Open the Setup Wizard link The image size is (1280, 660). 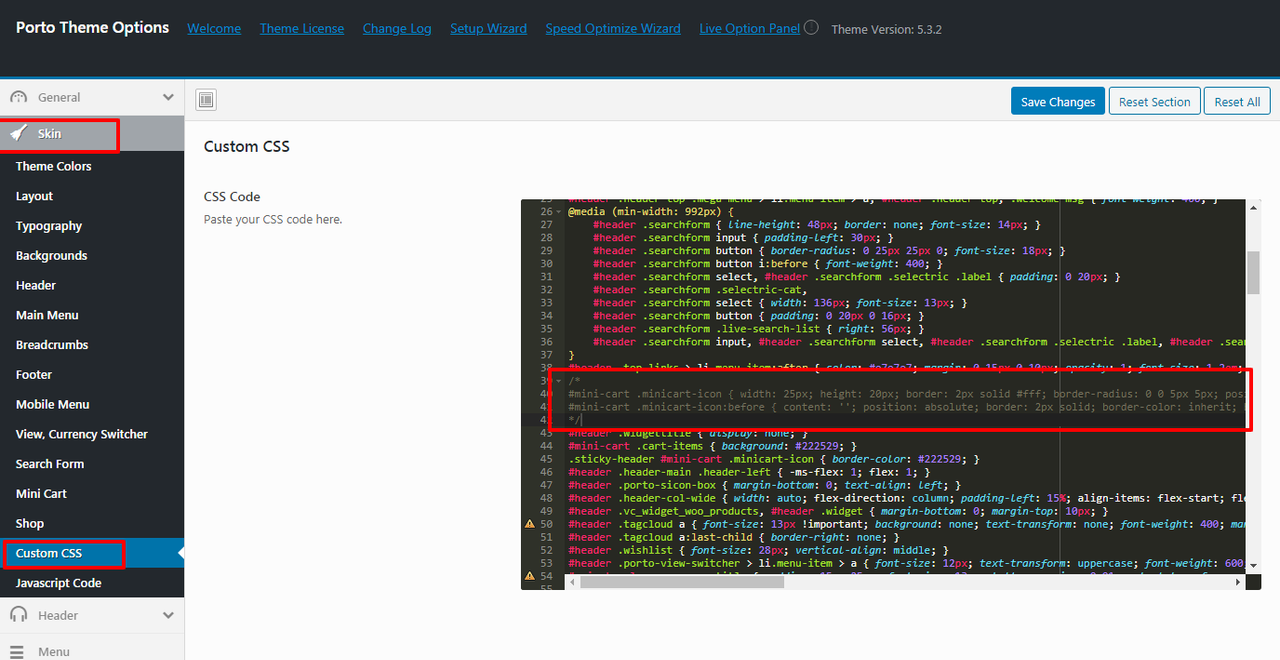click(x=488, y=29)
